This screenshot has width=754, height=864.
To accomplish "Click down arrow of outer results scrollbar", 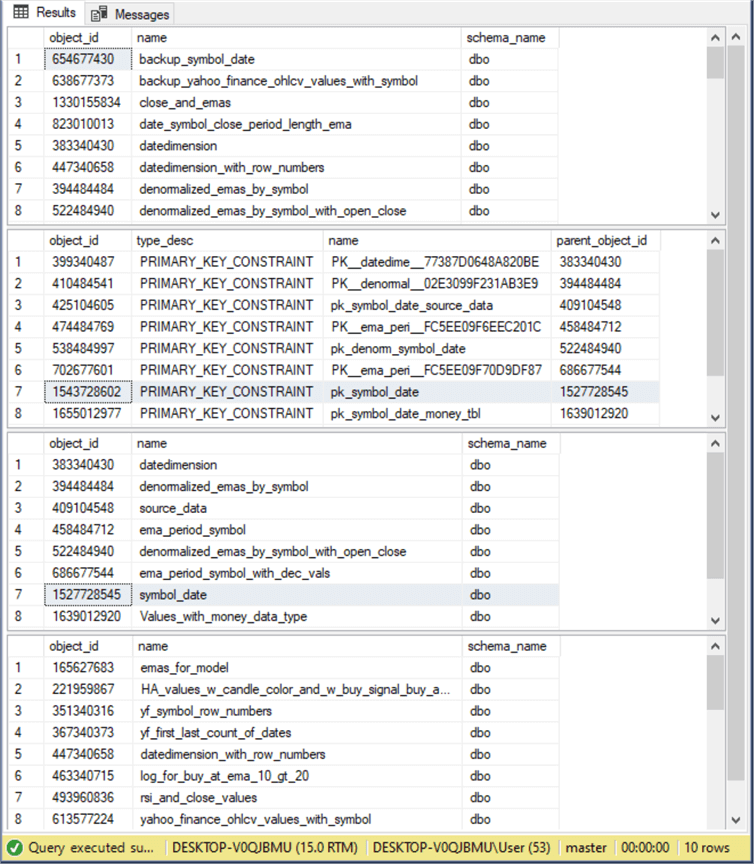I will pyautogui.click(x=736, y=819).
